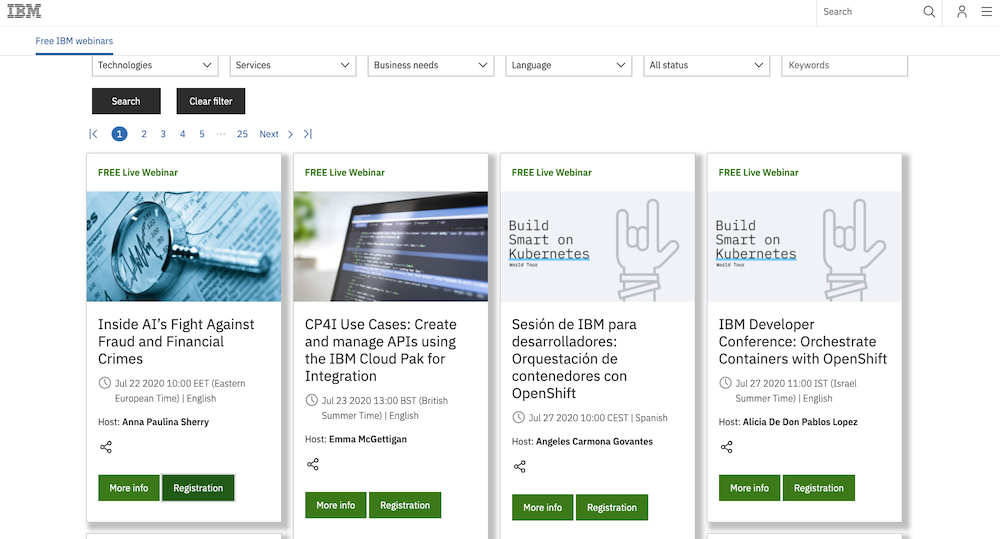The image size is (1000, 539).
Task: Share the Inside AI's Fight Against Fraud webinar
Action: click(x=106, y=447)
